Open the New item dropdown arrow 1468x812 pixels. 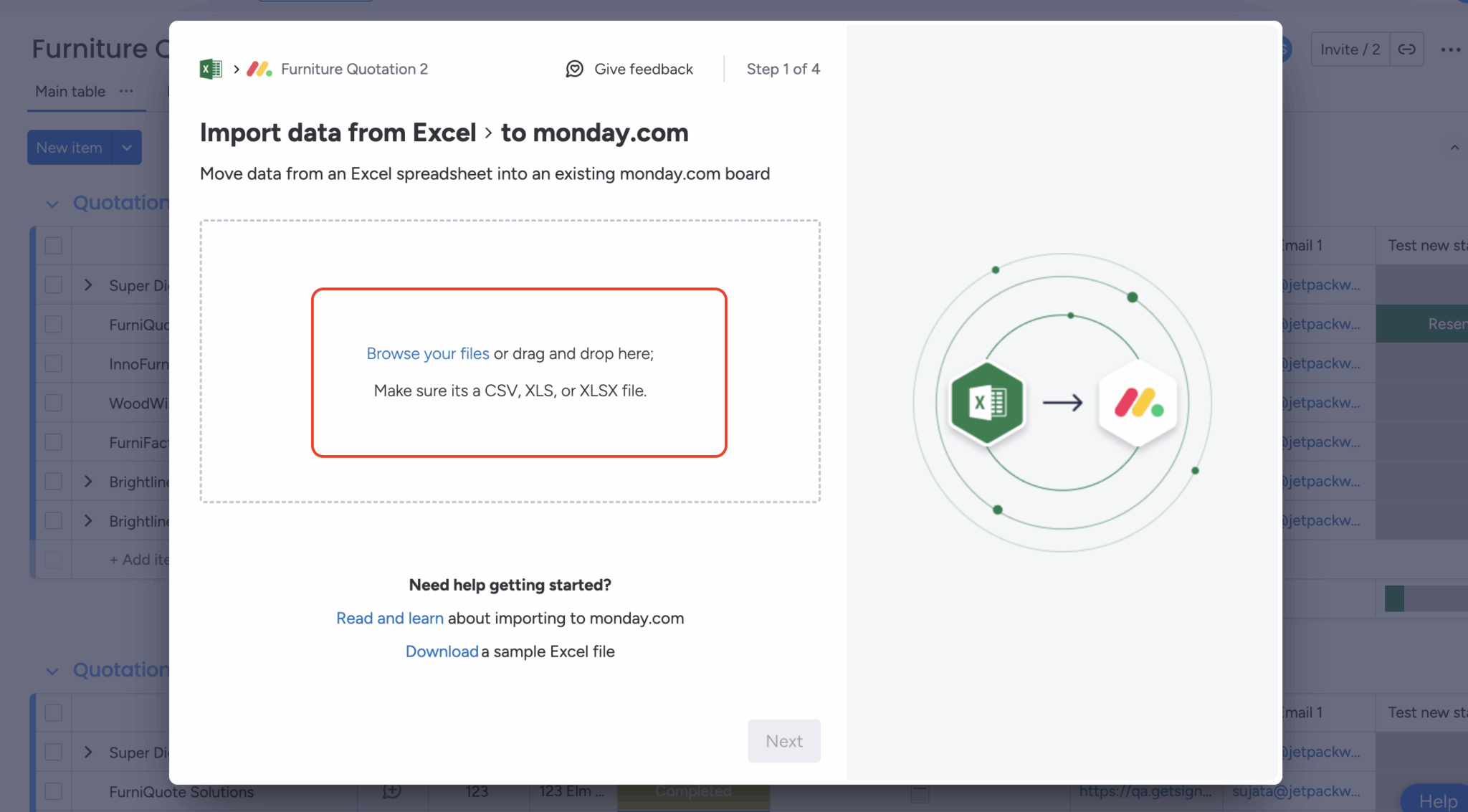pos(127,148)
